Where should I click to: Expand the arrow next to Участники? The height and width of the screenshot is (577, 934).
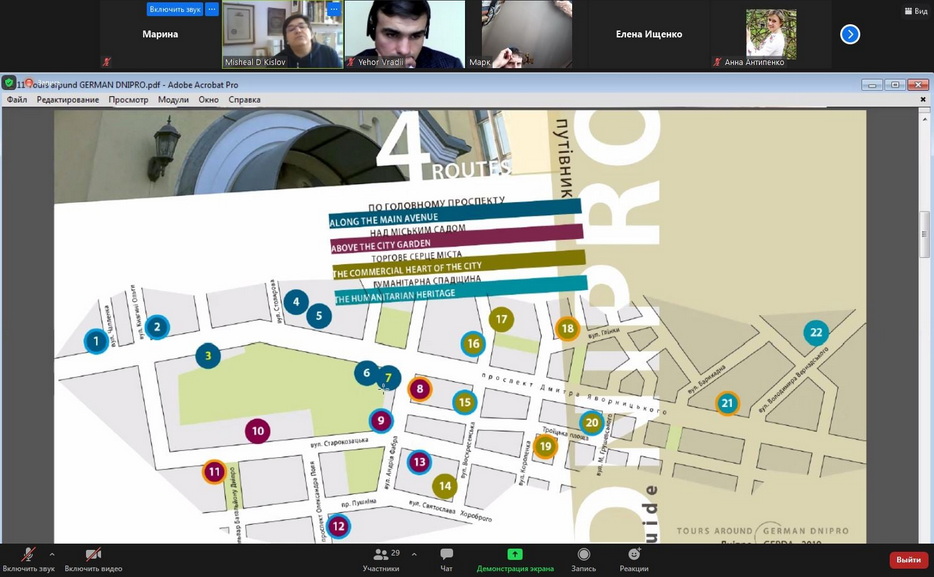pyautogui.click(x=414, y=554)
